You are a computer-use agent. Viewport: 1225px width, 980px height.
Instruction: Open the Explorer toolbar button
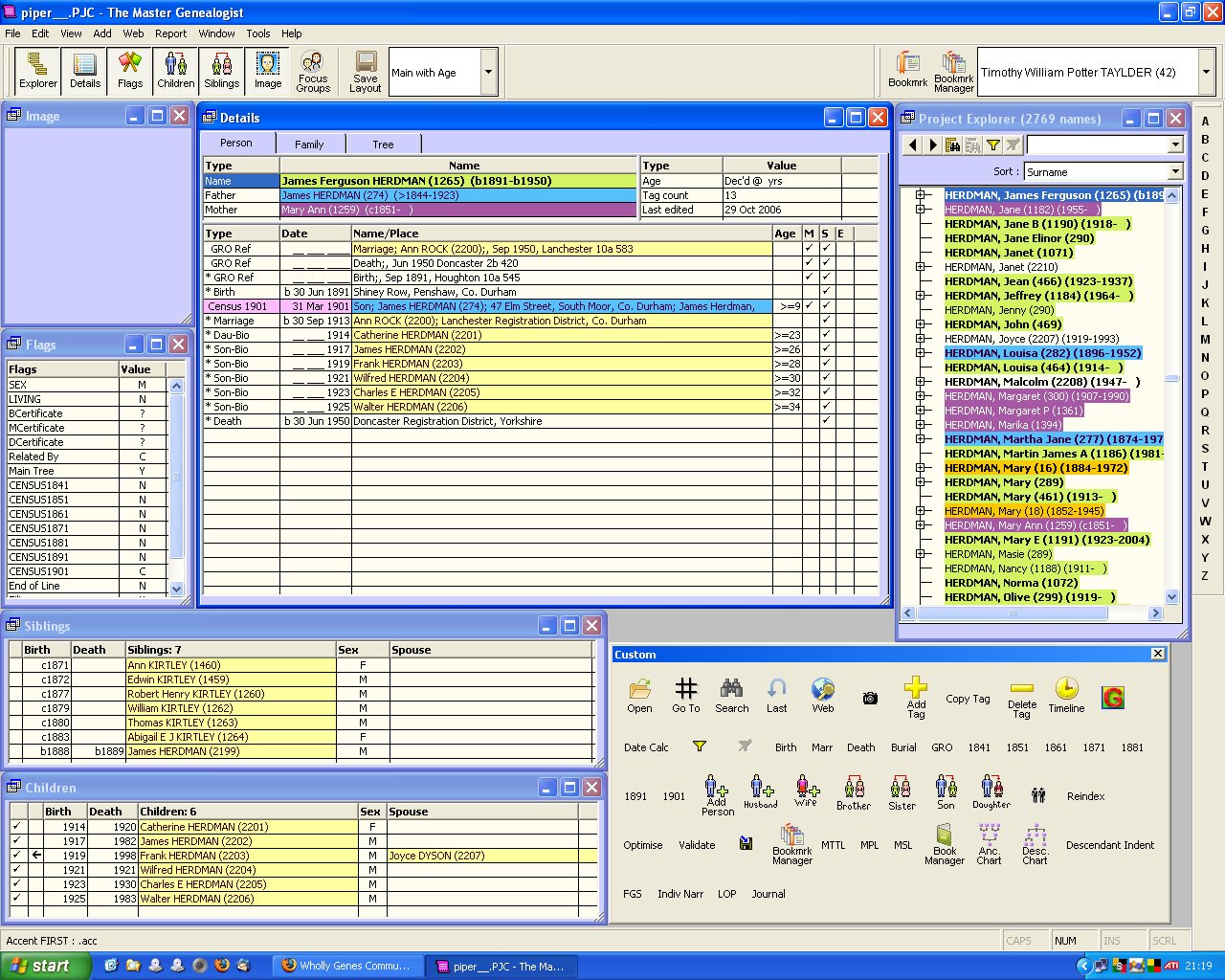click(x=38, y=72)
